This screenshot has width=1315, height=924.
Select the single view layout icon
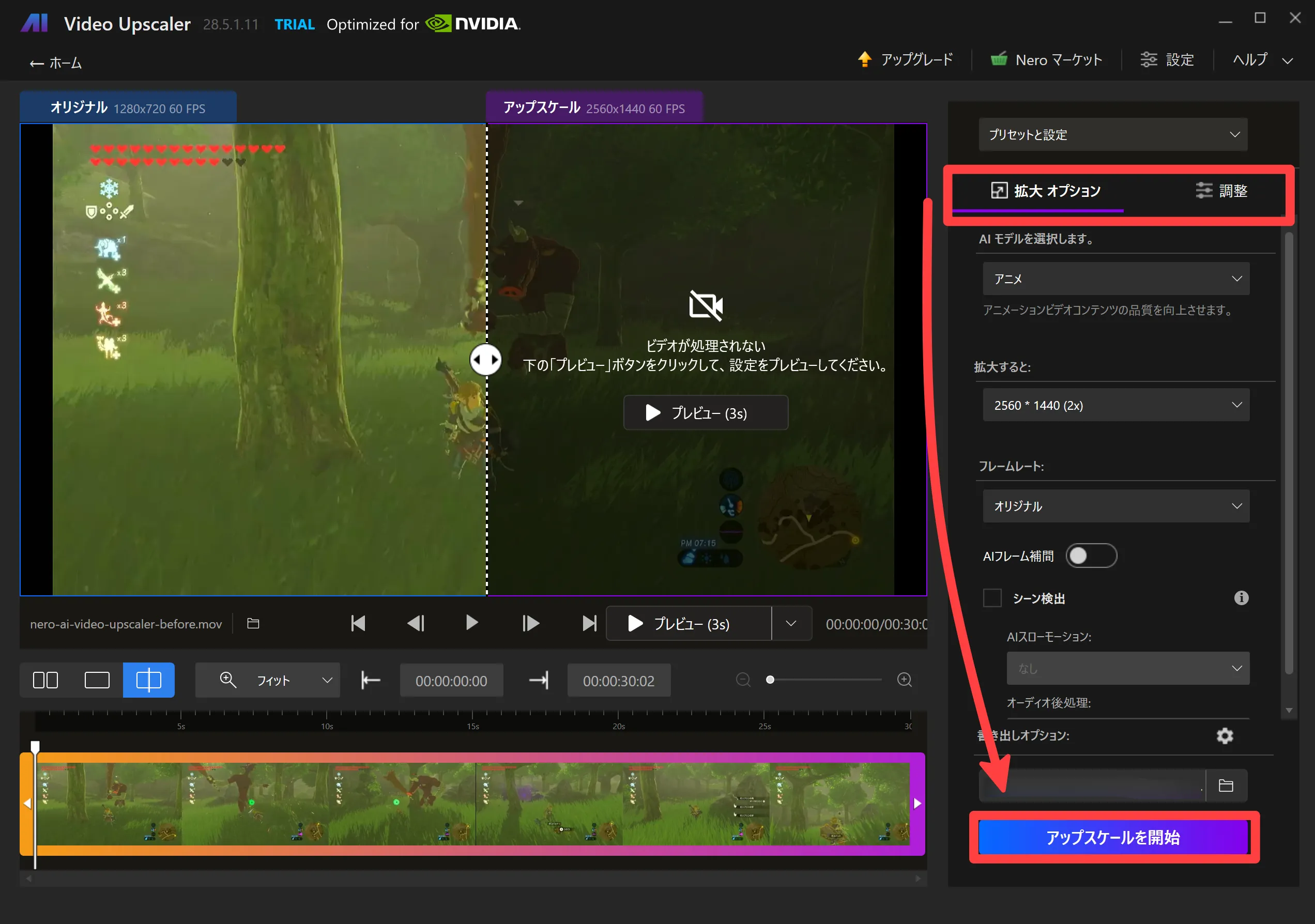[x=97, y=680]
